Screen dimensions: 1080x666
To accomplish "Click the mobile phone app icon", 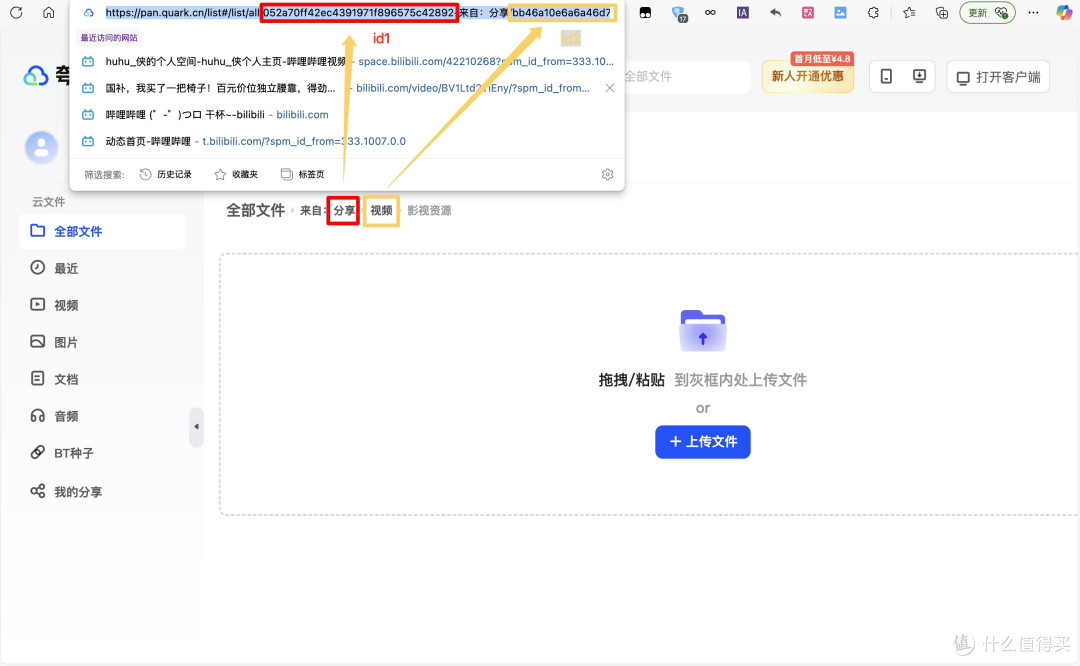I will pos(886,76).
